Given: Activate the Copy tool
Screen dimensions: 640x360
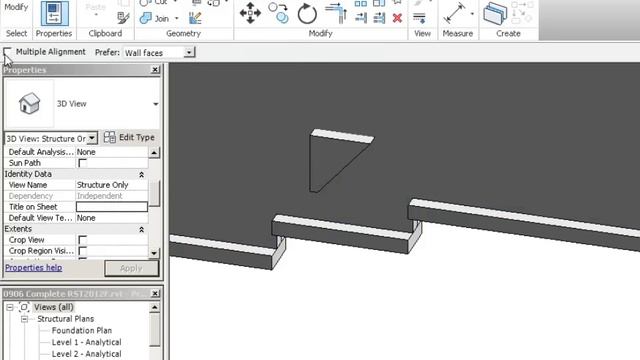Looking at the screenshot, I should point(279,13).
